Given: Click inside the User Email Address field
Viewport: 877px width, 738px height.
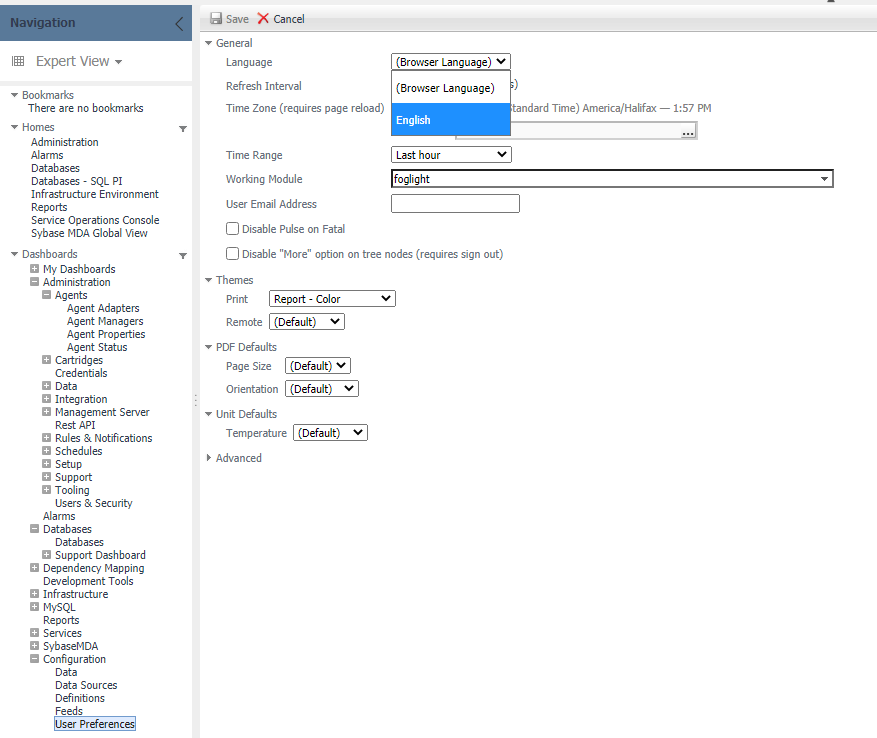Looking at the screenshot, I should pyautogui.click(x=455, y=203).
